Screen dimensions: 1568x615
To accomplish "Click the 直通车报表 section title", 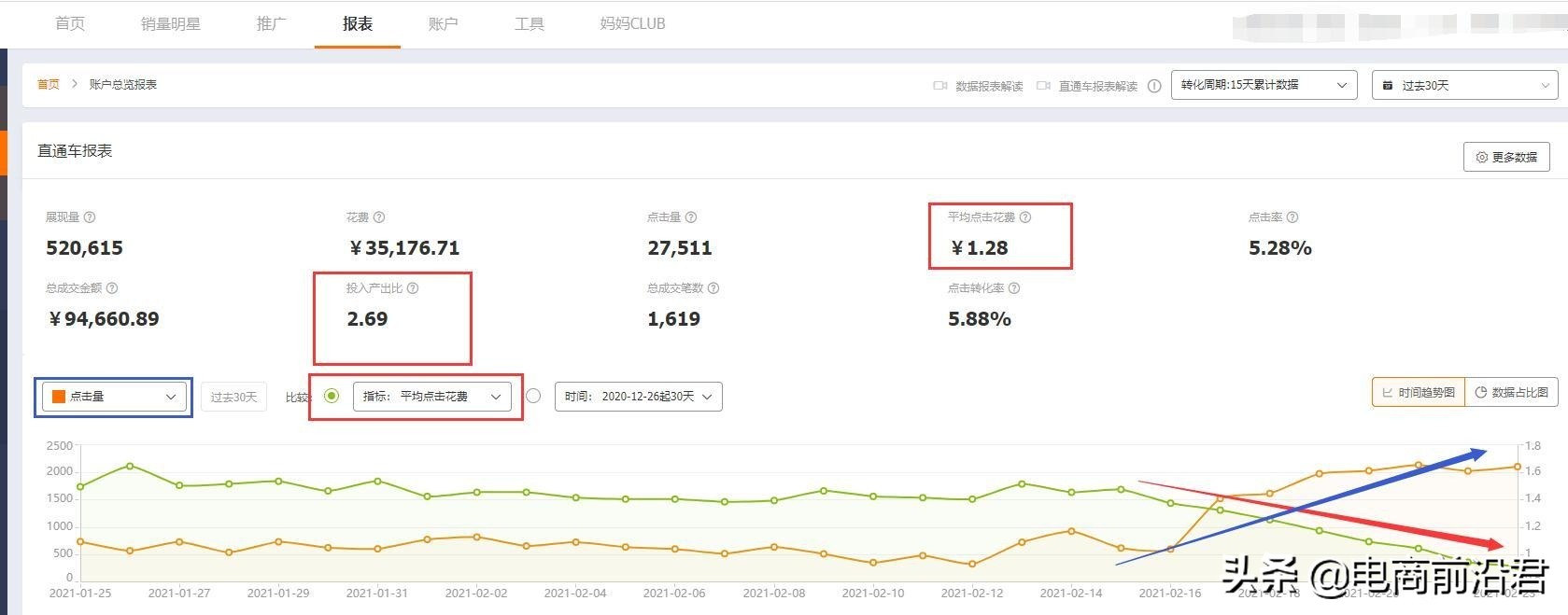I will pyautogui.click(x=75, y=151).
